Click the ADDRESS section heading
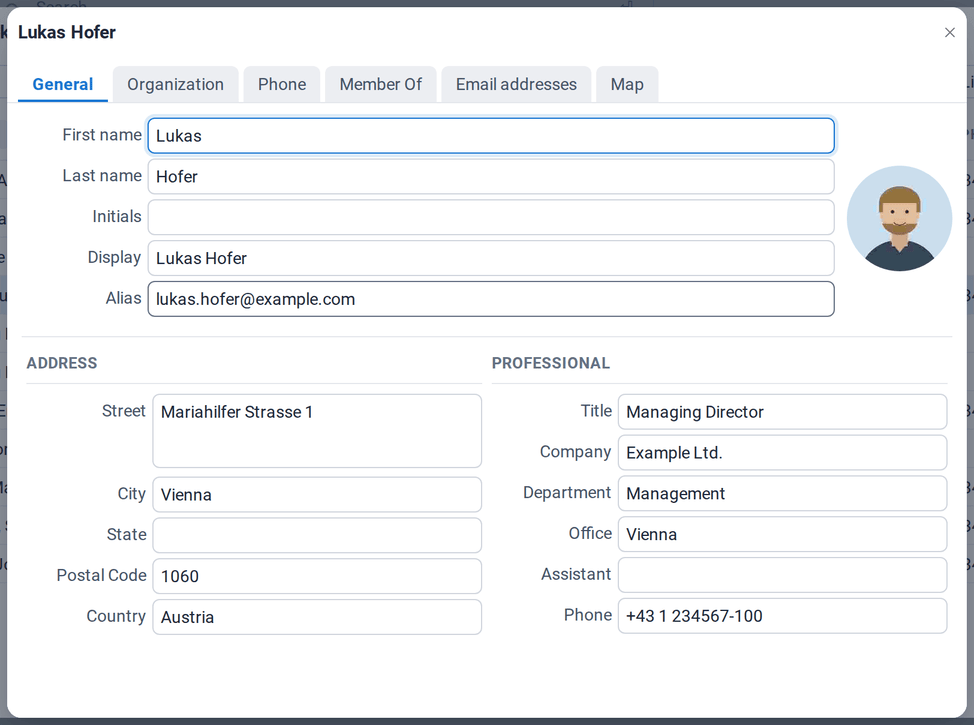The image size is (974, 725). [62, 363]
